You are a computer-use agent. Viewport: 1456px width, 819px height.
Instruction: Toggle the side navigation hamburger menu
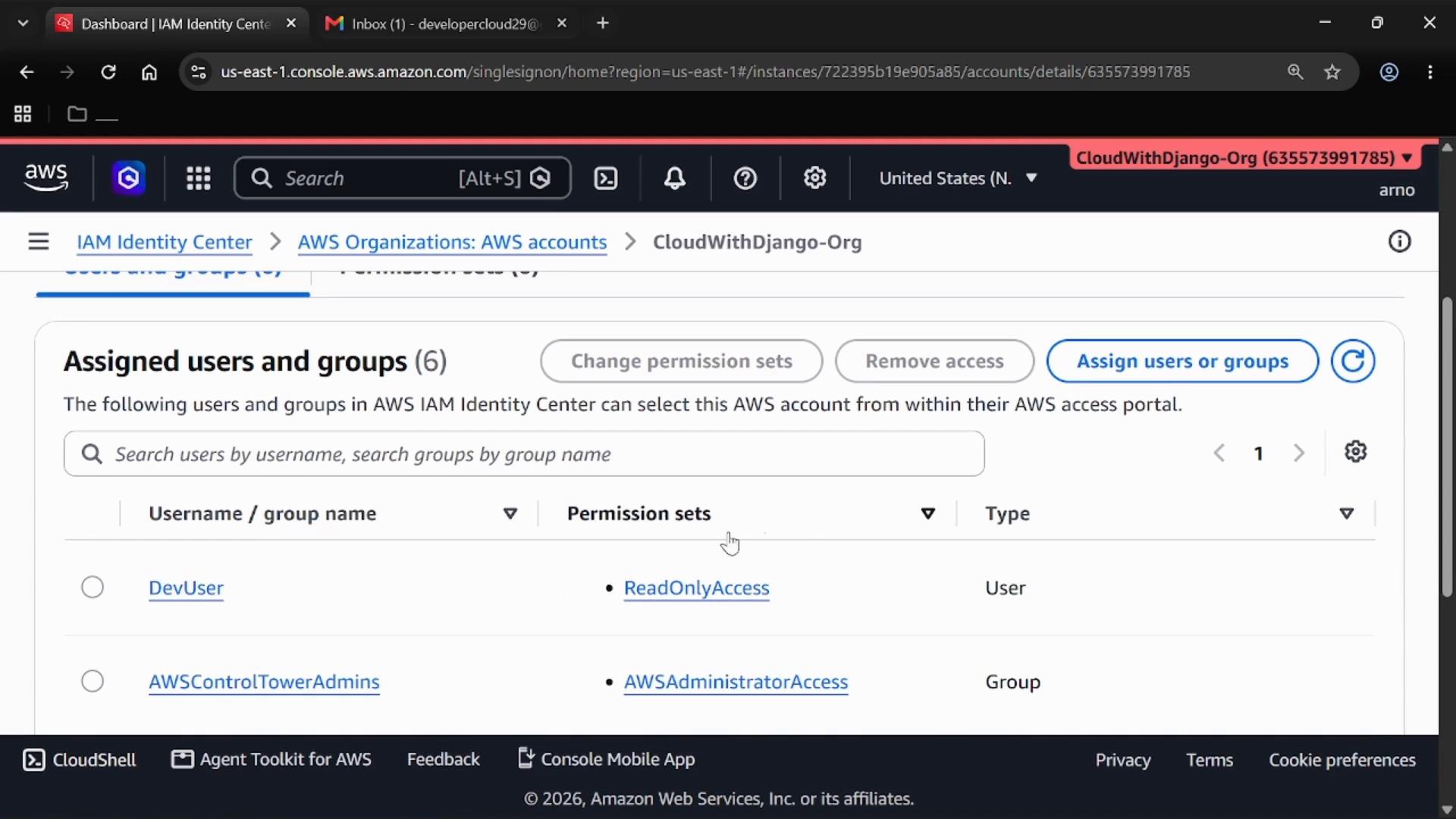tap(39, 242)
